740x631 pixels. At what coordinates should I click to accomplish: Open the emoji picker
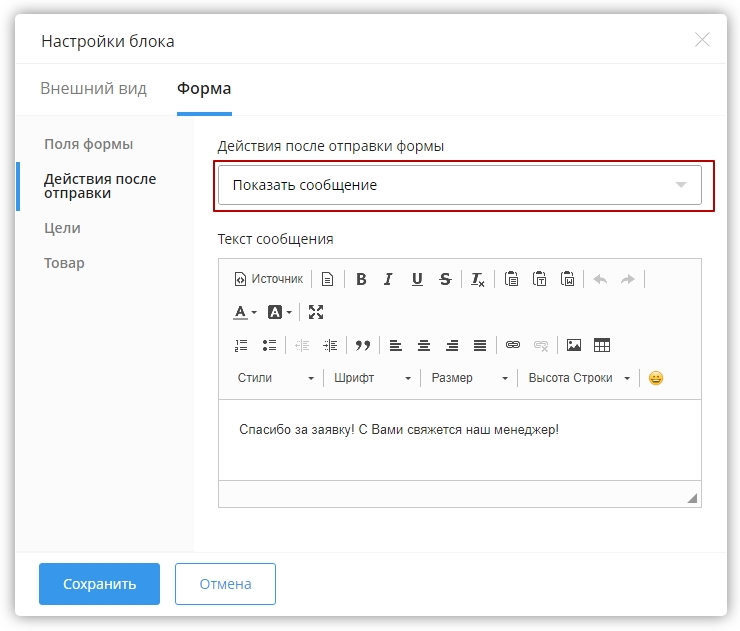656,378
